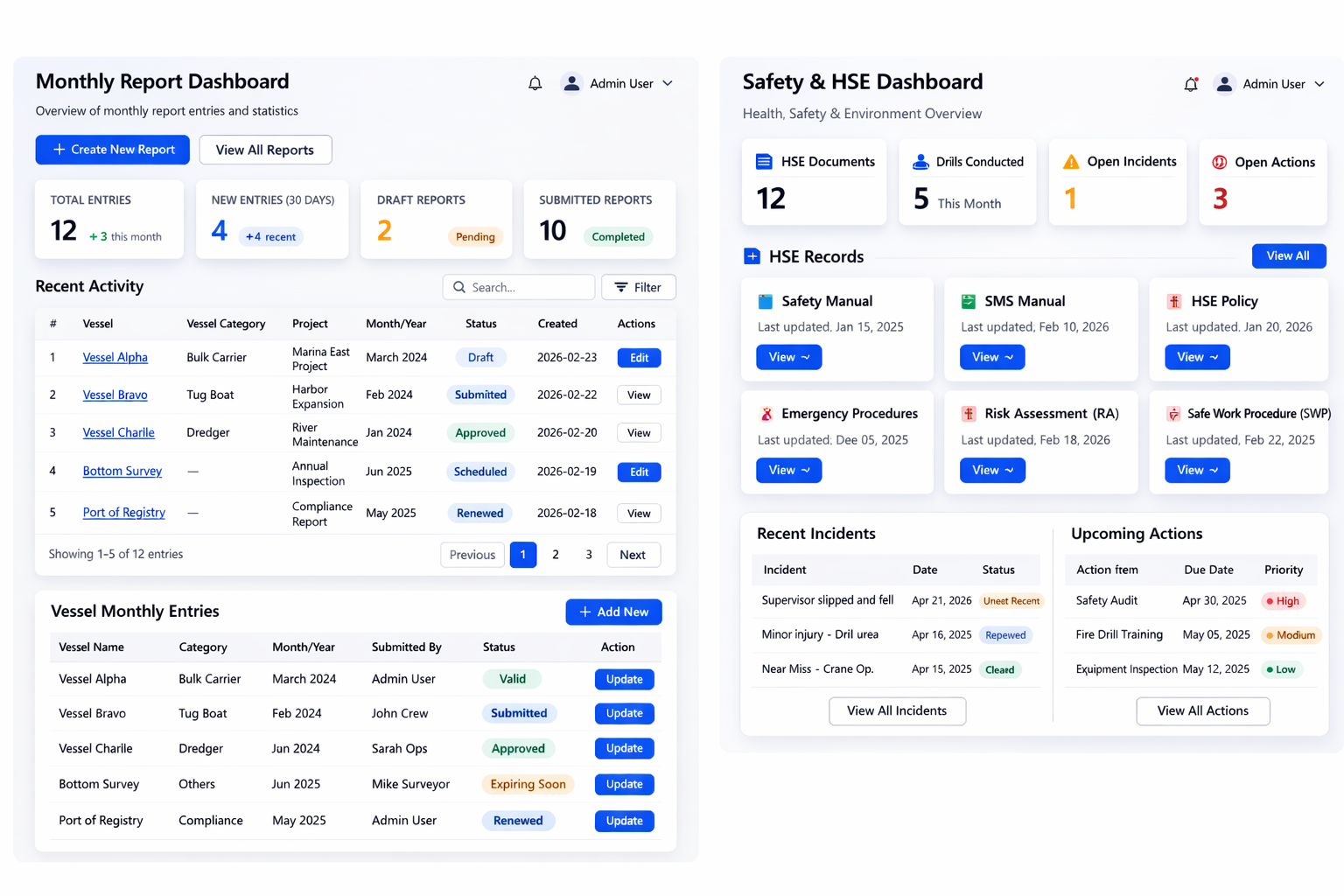The image size is (1344, 896).
Task: Open the View dropdown under SMS Manual
Action: coord(991,357)
